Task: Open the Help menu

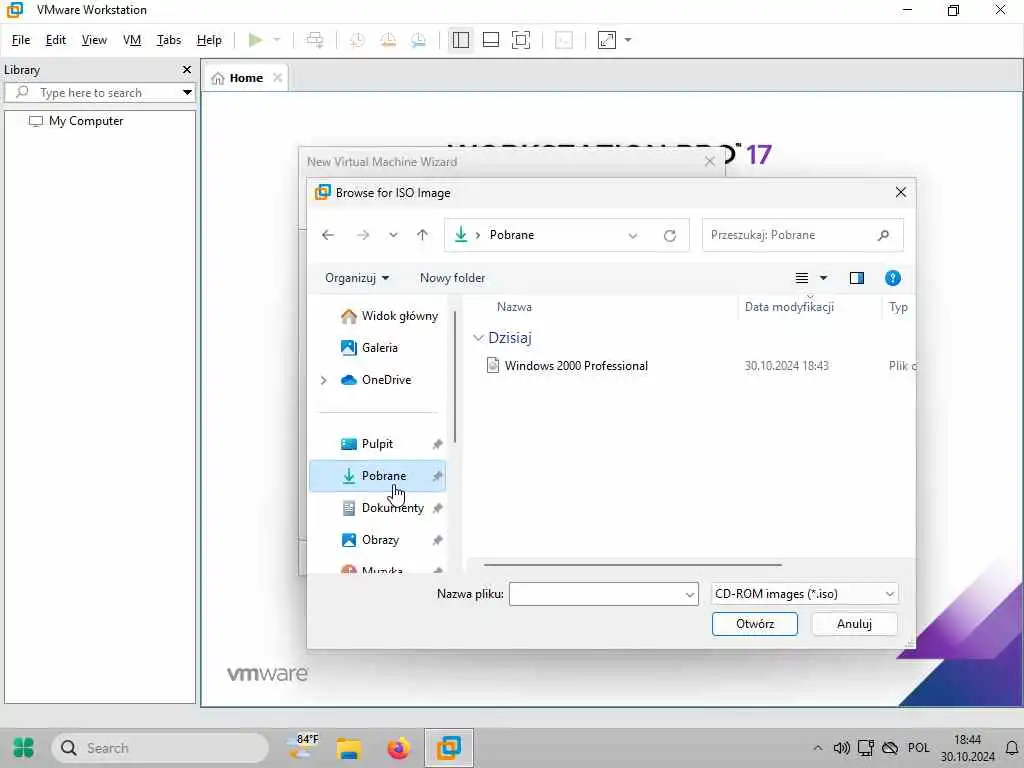Action: coord(209,40)
